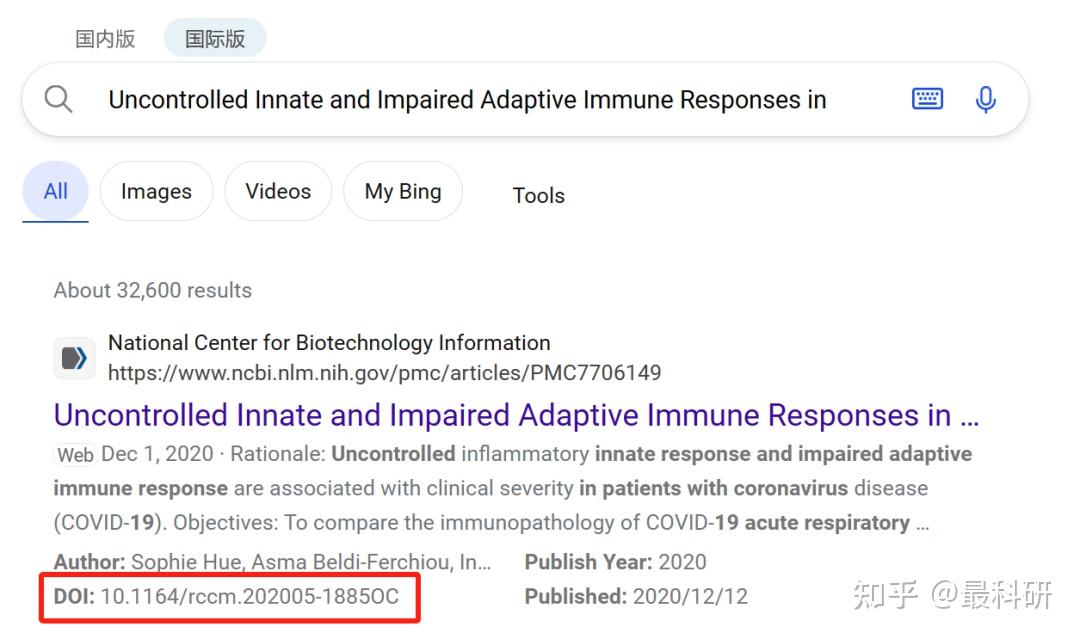Switch to 国内版 search tab
The image size is (1080, 639).
click(105, 39)
